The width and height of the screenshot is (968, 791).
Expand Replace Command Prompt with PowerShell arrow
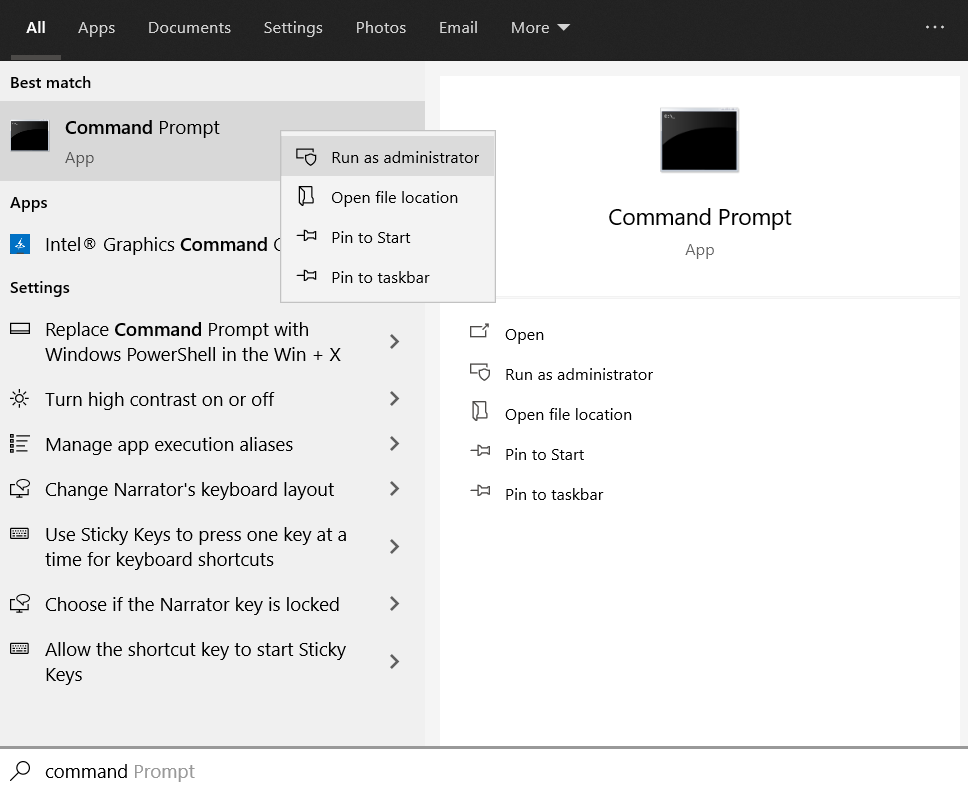click(394, 342)
